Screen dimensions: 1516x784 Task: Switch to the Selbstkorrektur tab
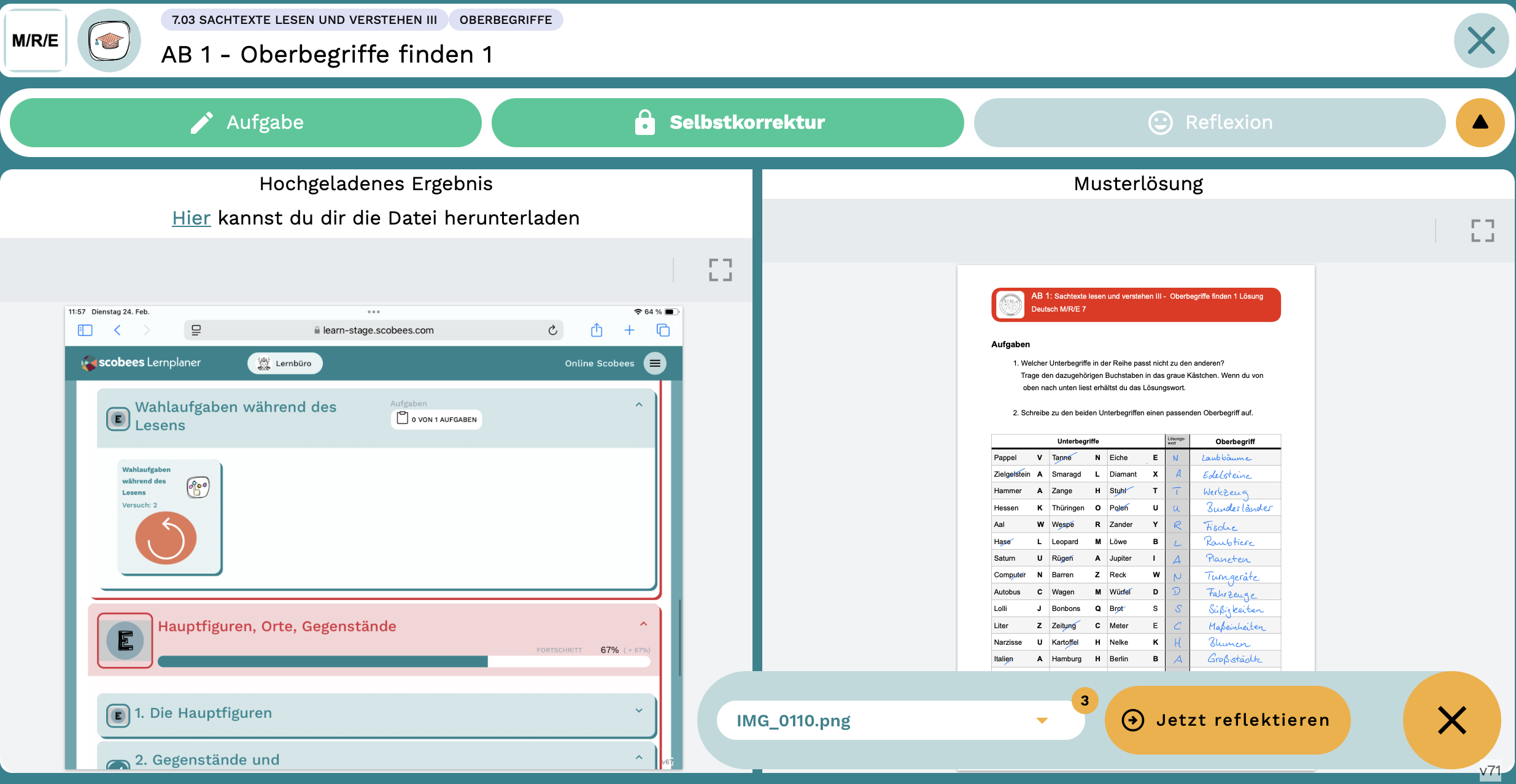click(x=727, y=122)
